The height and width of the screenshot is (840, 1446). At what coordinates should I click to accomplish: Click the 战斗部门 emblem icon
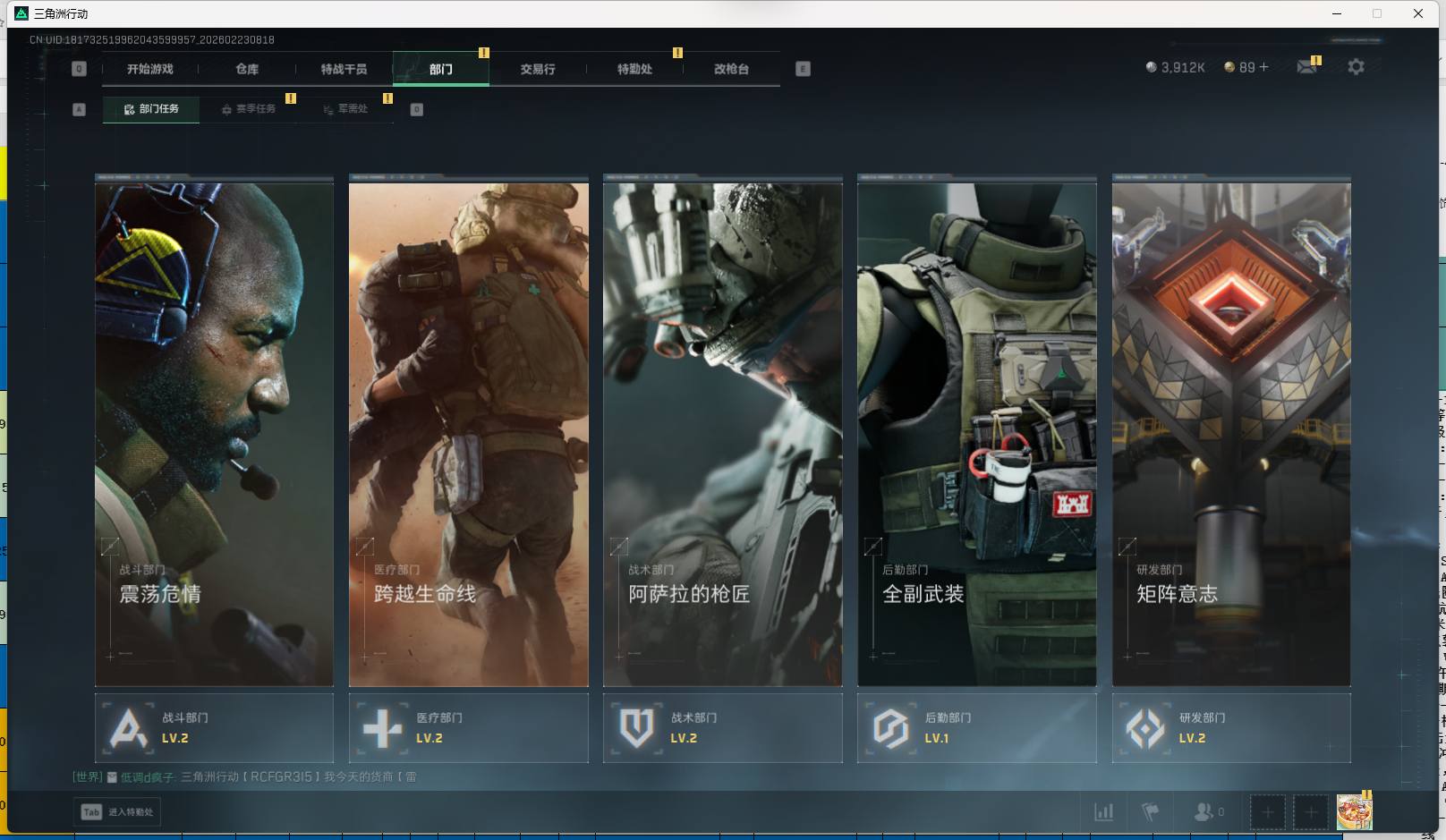(128, 728)
